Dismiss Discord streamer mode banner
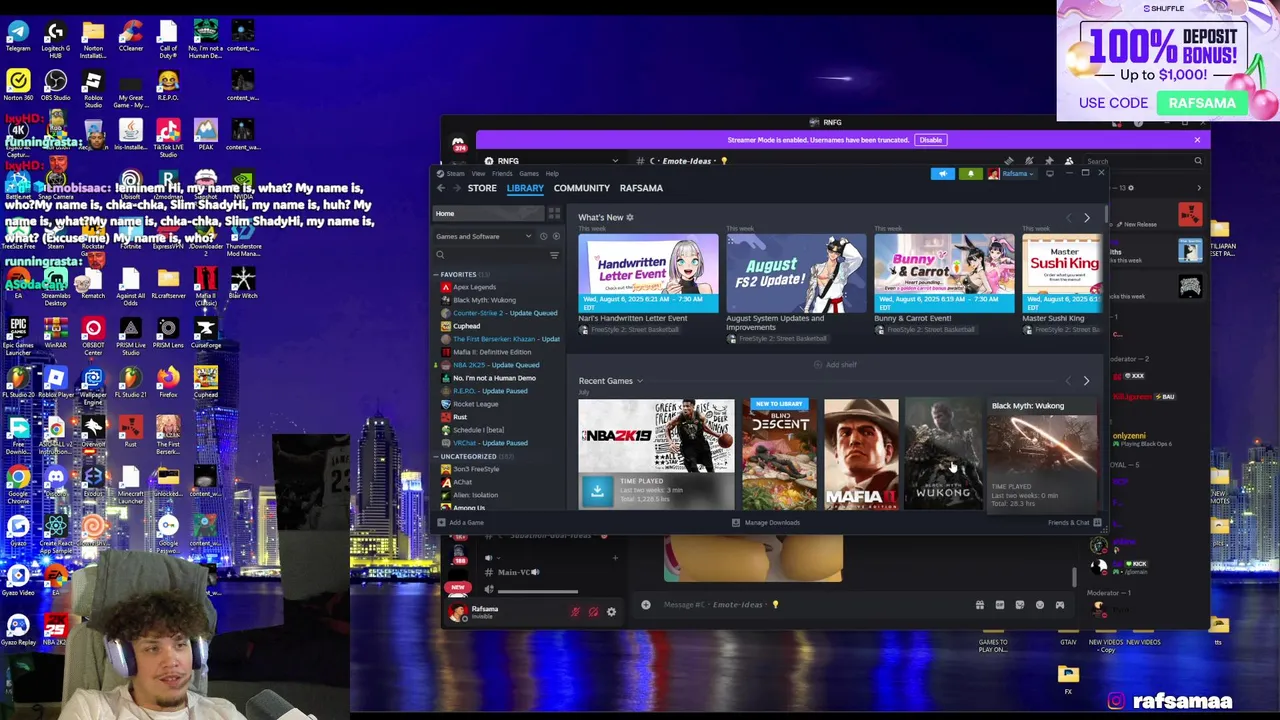 pyautogui.click(x=1197, y=140)
